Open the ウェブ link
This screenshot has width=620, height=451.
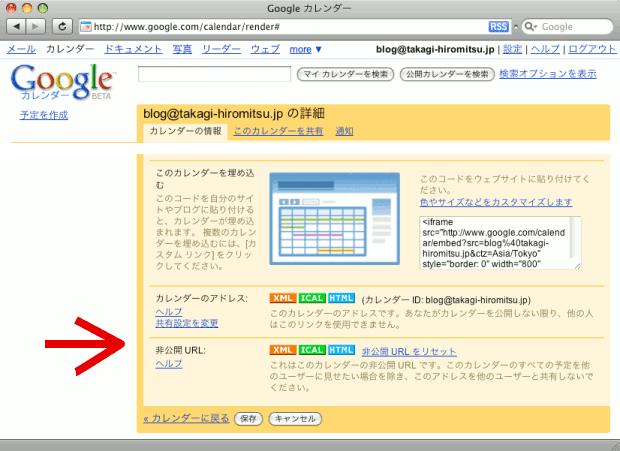click(x=265, y=49)
